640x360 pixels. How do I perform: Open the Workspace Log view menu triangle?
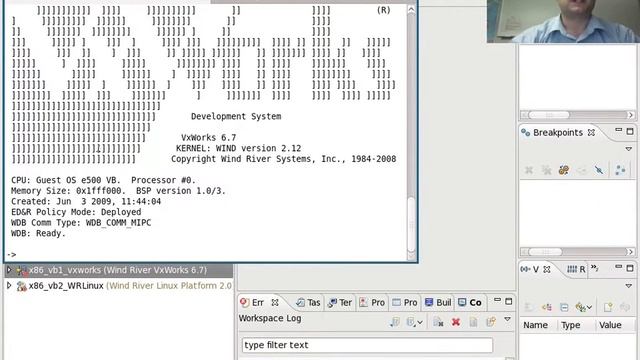tap(507, 319)
